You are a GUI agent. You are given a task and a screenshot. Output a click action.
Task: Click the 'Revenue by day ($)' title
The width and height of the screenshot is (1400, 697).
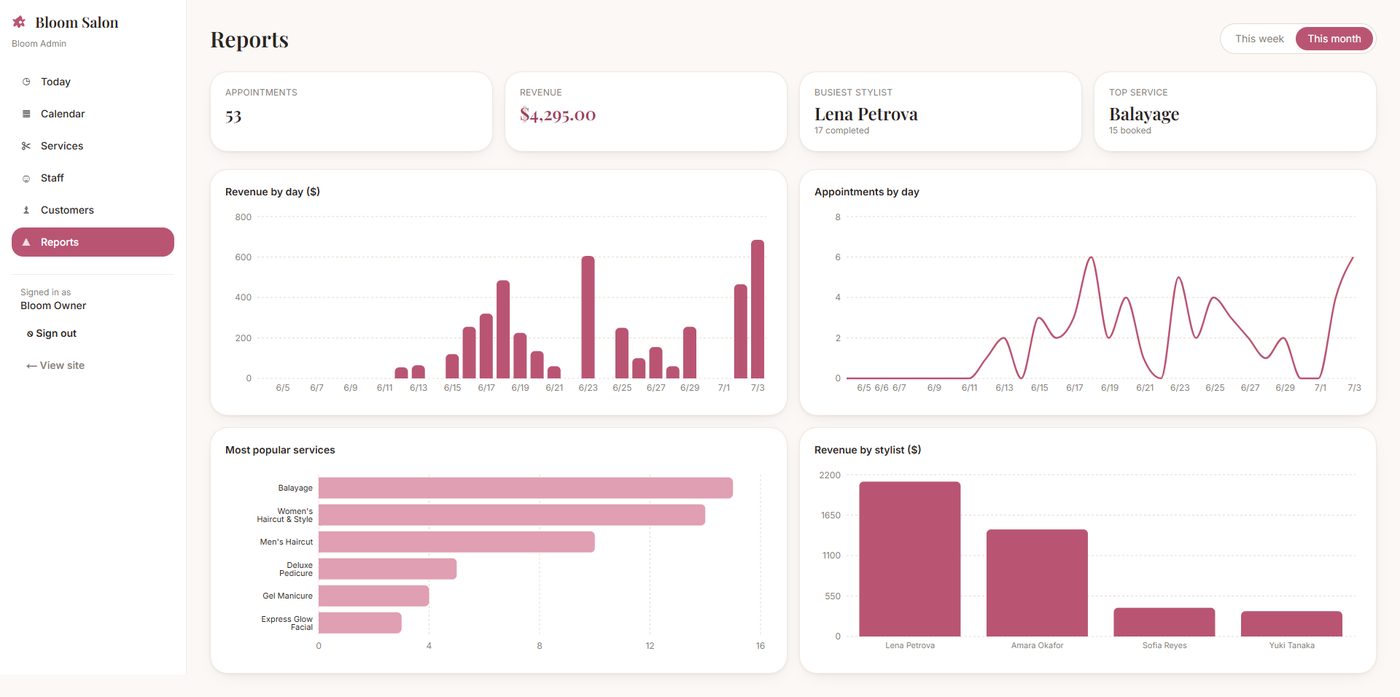coord(272,191)
